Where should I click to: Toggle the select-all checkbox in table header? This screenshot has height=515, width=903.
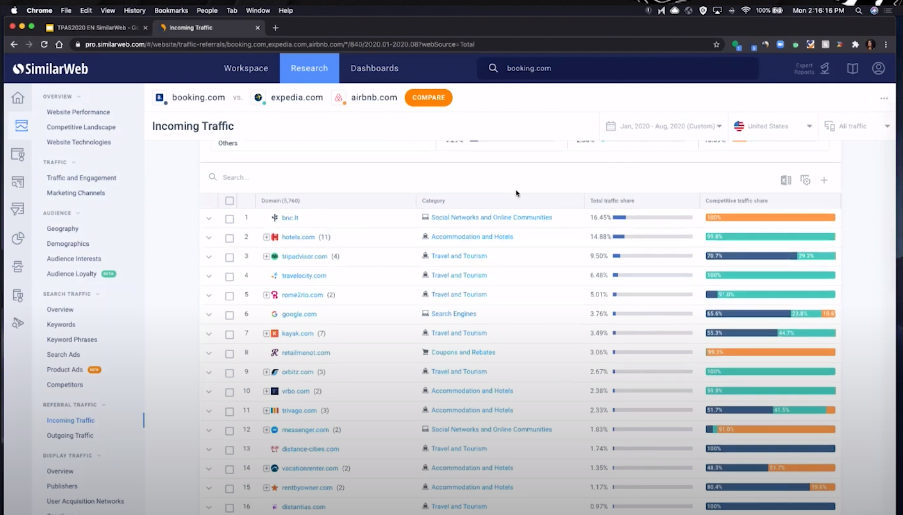229,201
